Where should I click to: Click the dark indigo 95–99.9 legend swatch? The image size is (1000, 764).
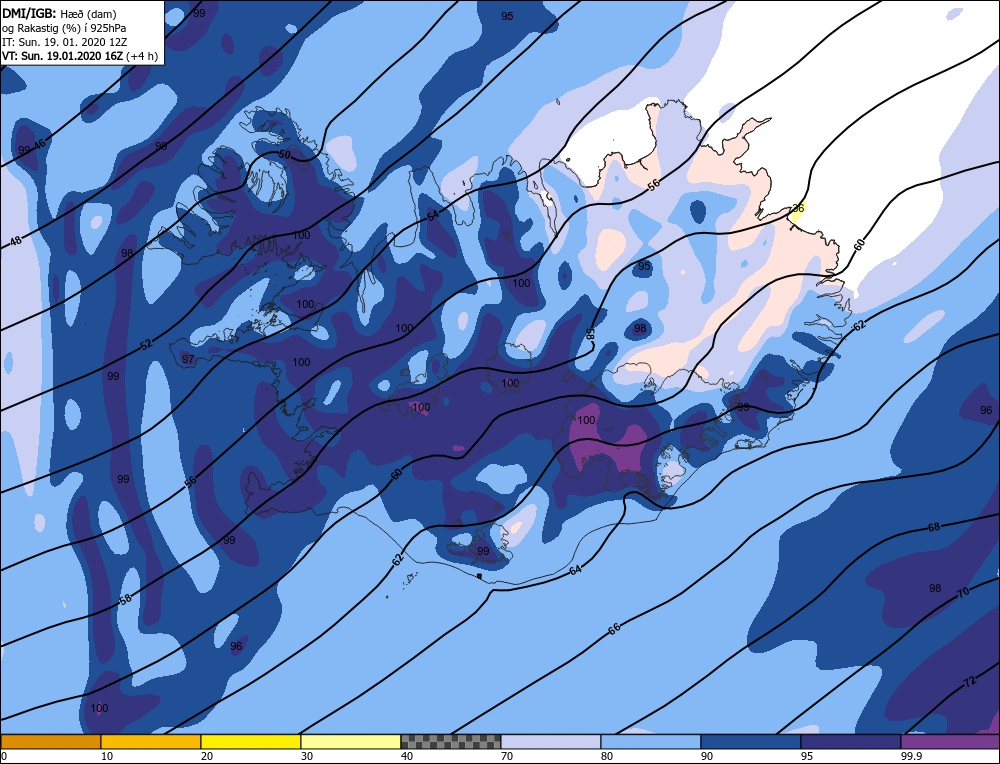click(851, 742)
